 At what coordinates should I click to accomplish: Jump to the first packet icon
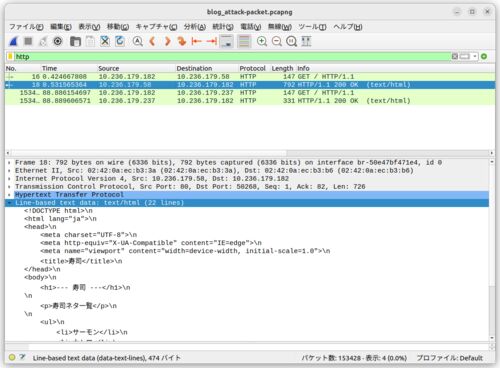click(197, 41)
